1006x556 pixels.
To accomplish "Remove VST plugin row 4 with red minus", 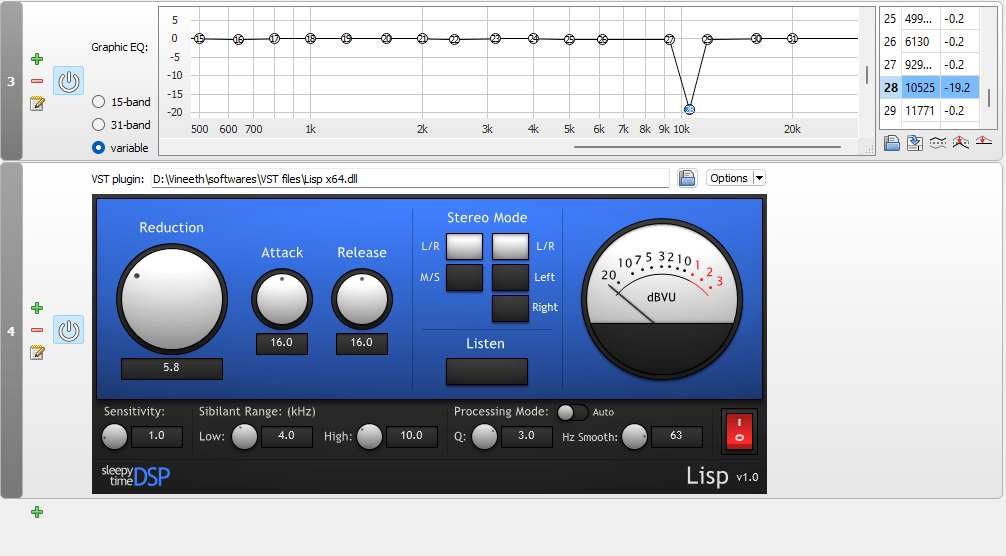I will [37, 330].
